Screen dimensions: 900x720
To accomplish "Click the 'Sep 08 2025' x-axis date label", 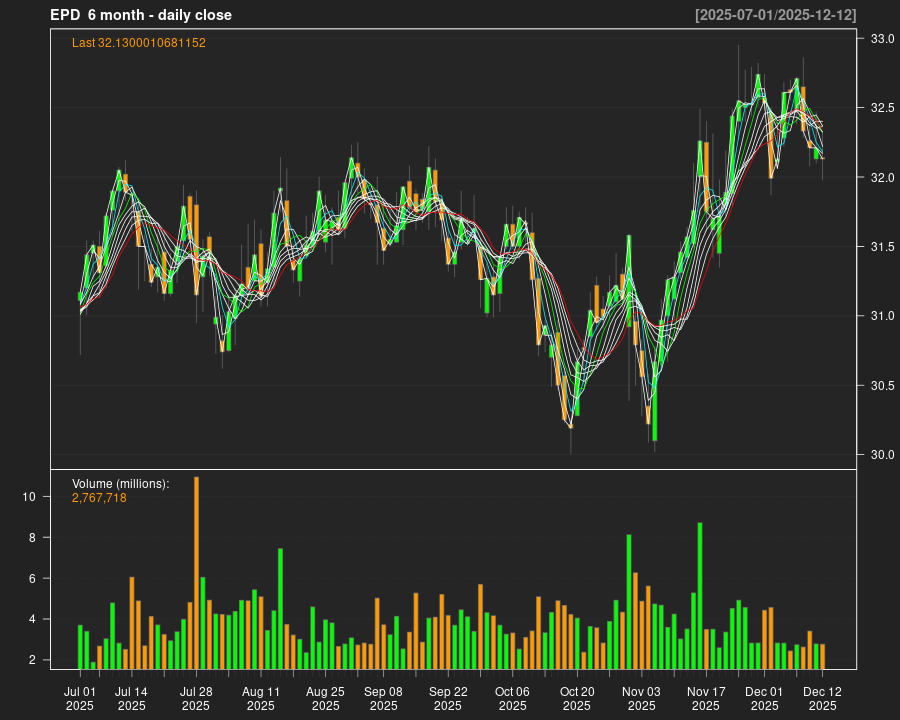I will 383,698.
